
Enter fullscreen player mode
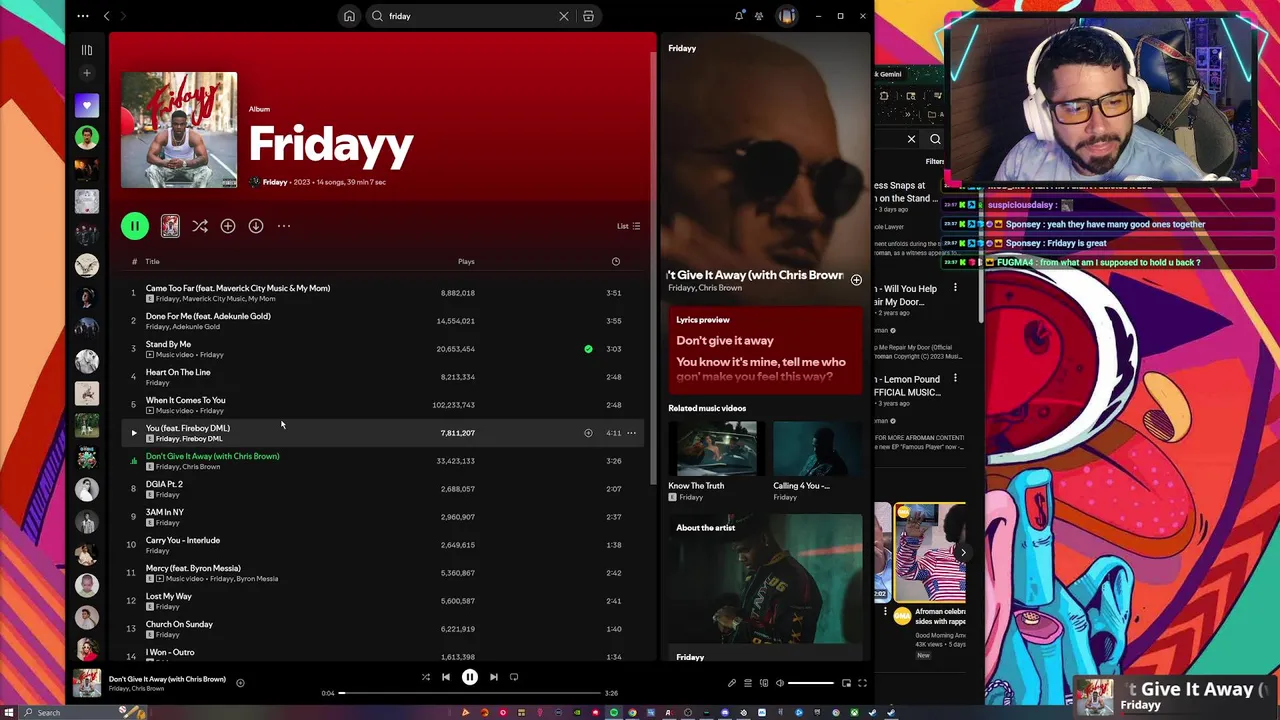tap(862, 683)
